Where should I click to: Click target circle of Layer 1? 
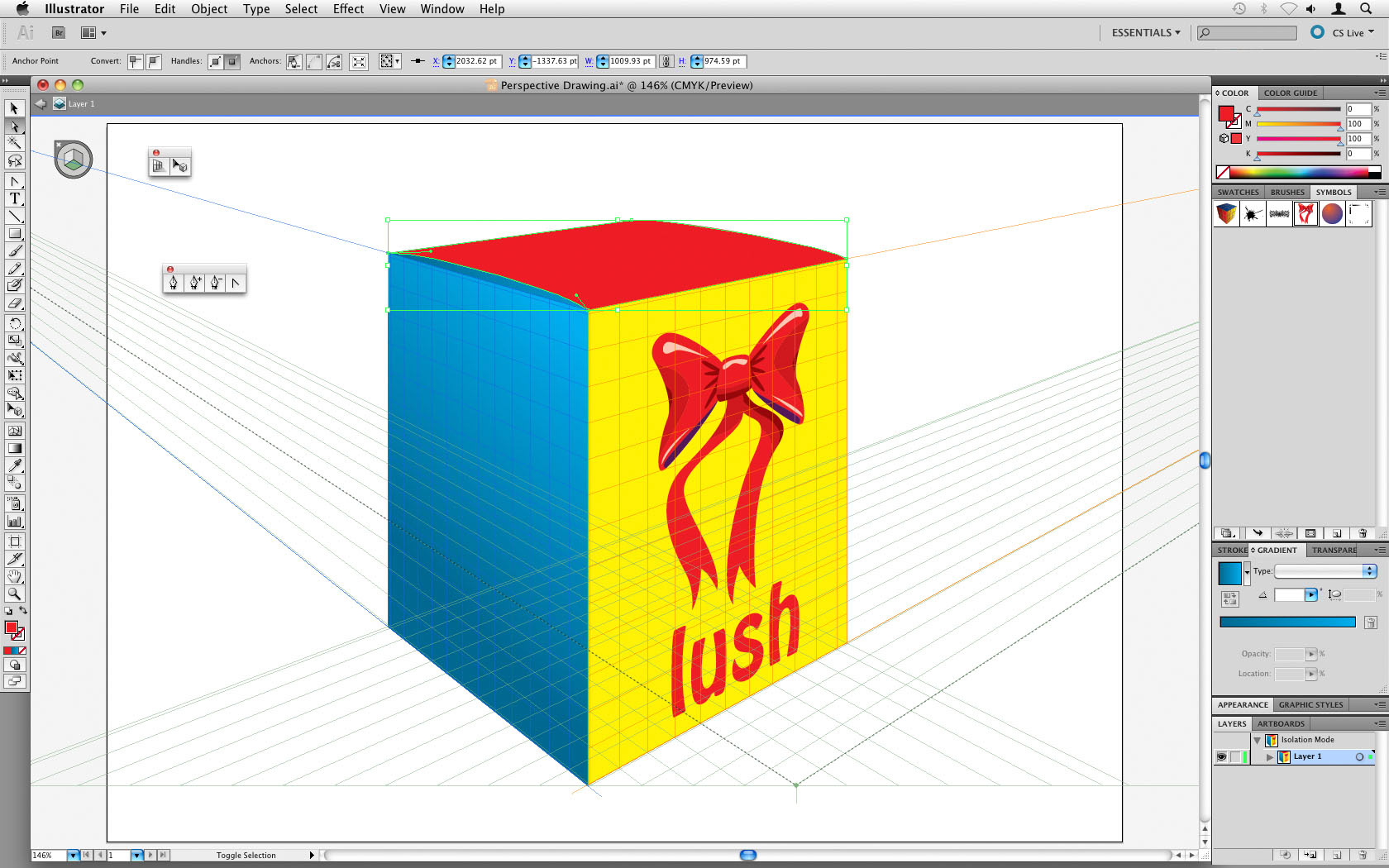click(x=1359, y=756)
